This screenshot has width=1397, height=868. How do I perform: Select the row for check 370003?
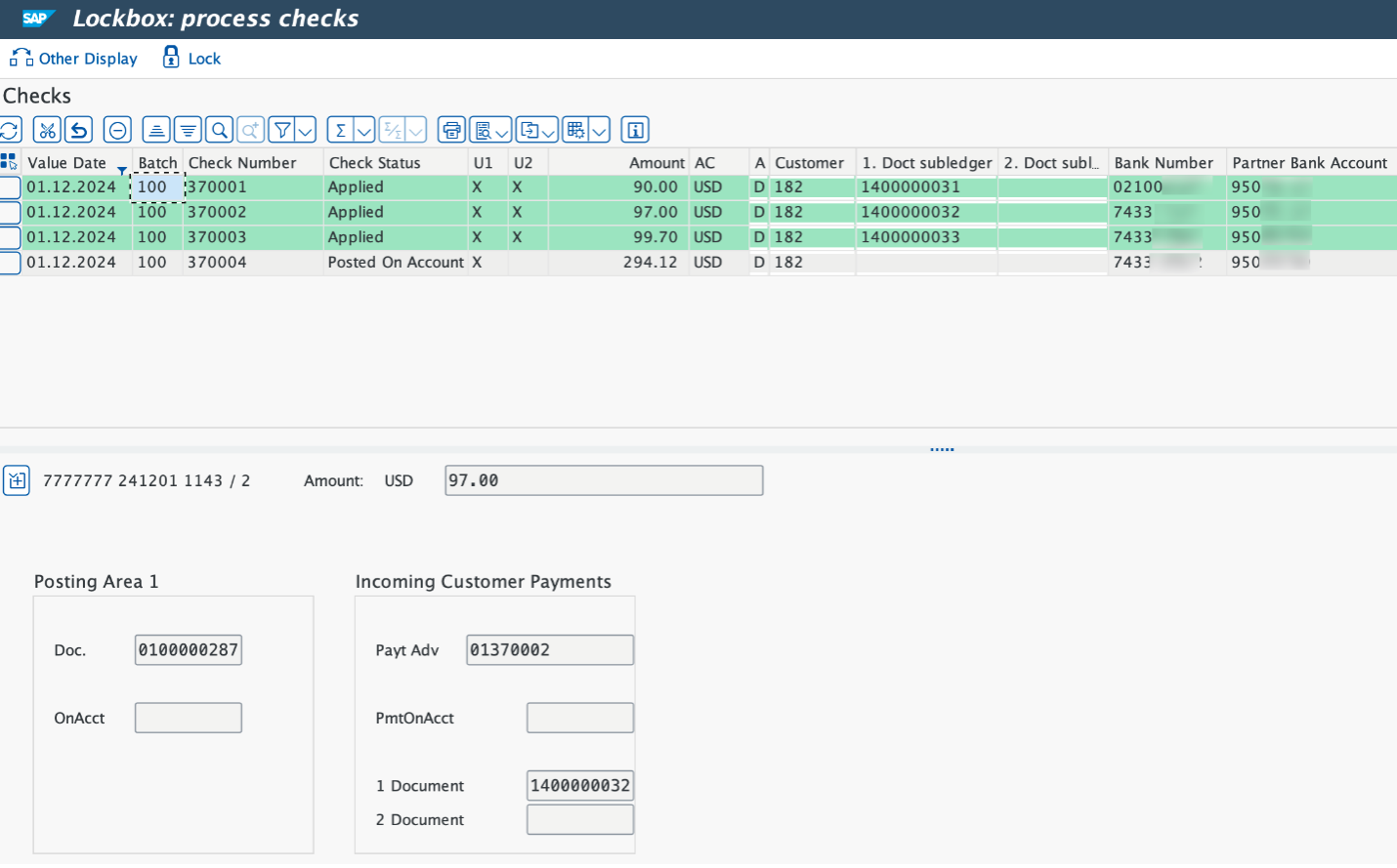pyautogui.click(x=10, y=237)
